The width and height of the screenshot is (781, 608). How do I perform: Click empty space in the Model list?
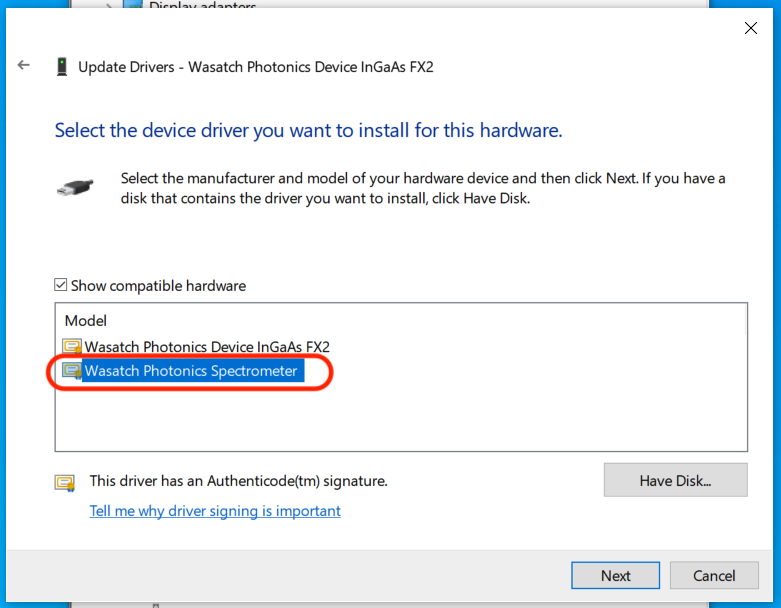400,420
